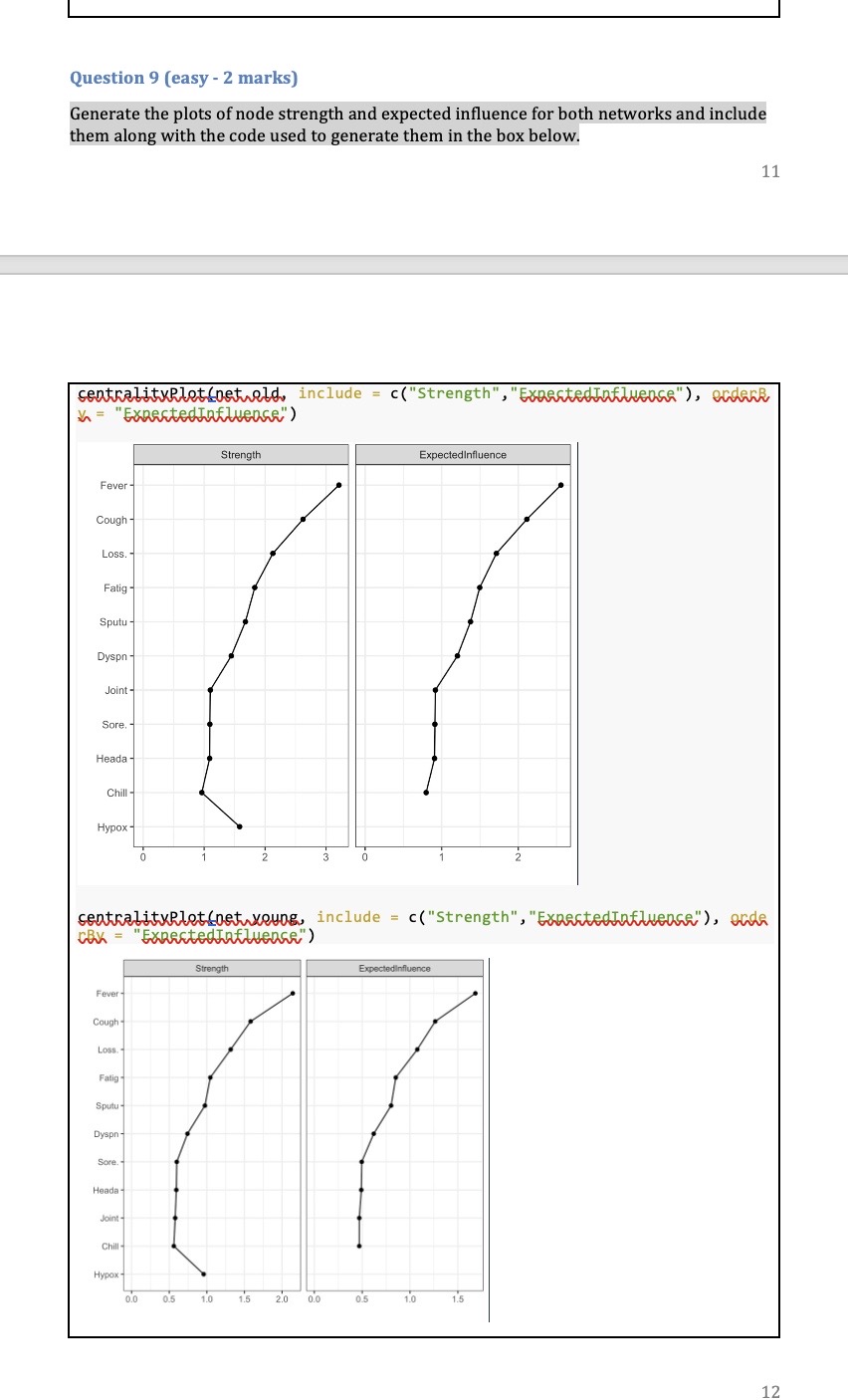Click the Sputu axis label in net_old plot
Screen dimensions: 848x1400
pyautogui.click(x=113, y=621)
